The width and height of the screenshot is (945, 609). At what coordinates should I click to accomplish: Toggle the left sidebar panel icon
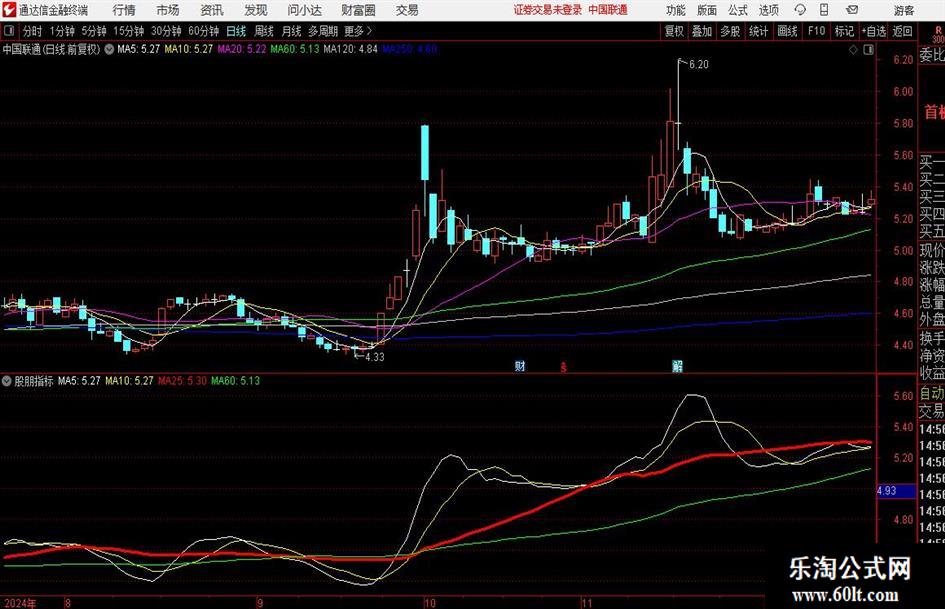tap(8, 31)
